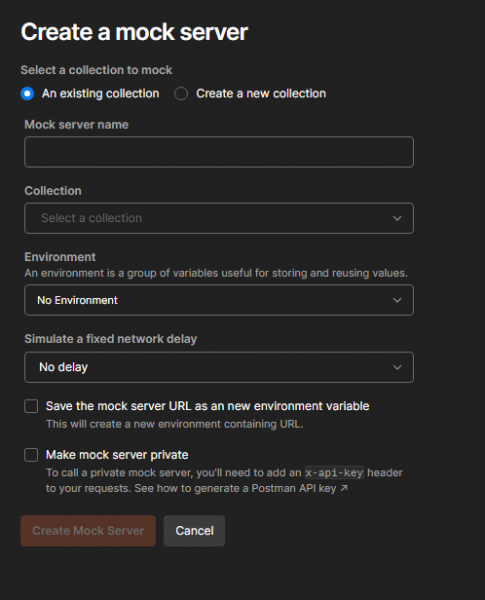The image size is (485, 600).
Task: Click the Environment heading label
Action: pos(60,257)
